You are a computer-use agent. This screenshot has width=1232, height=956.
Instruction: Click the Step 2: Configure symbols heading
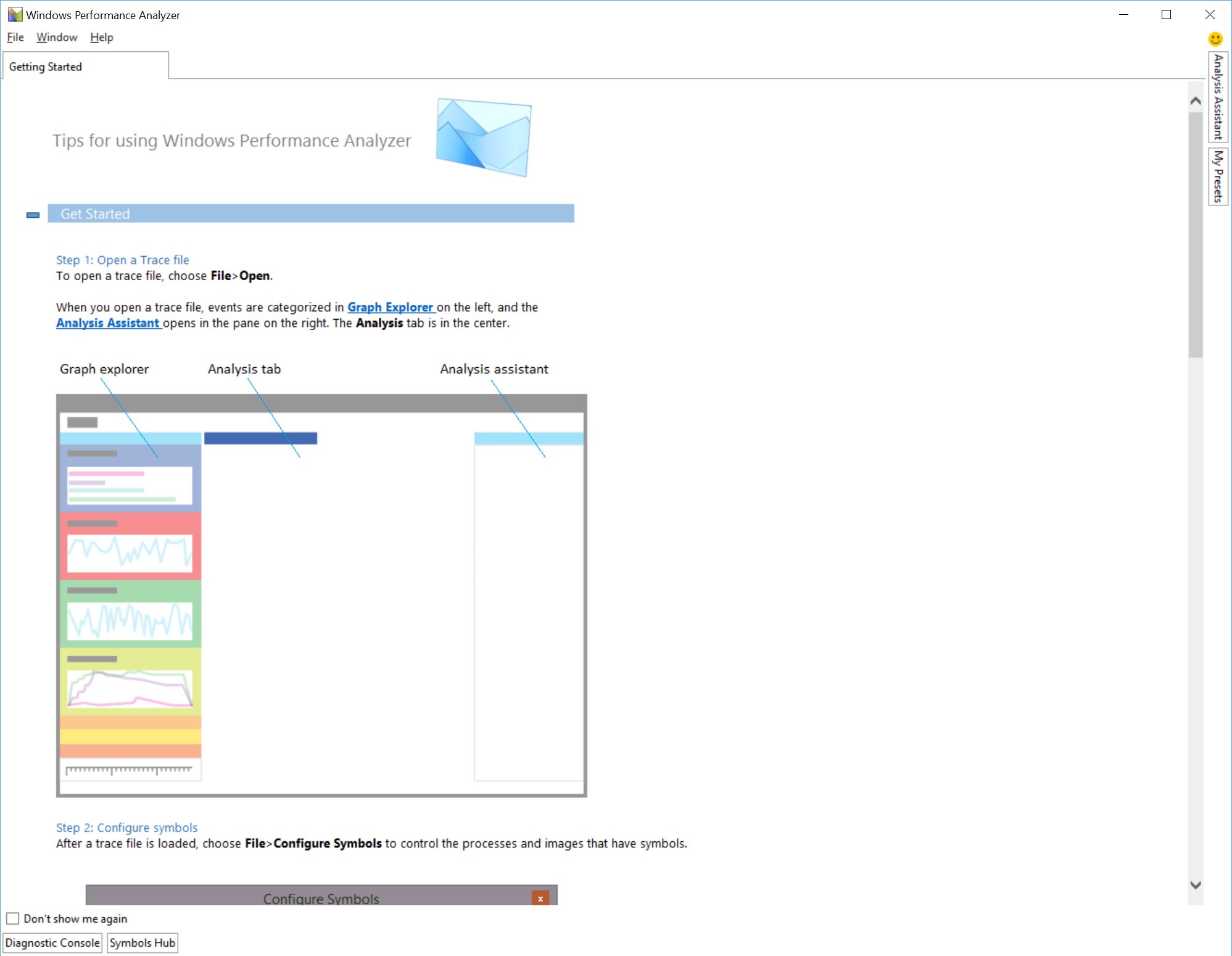click(x=126, y=828)
